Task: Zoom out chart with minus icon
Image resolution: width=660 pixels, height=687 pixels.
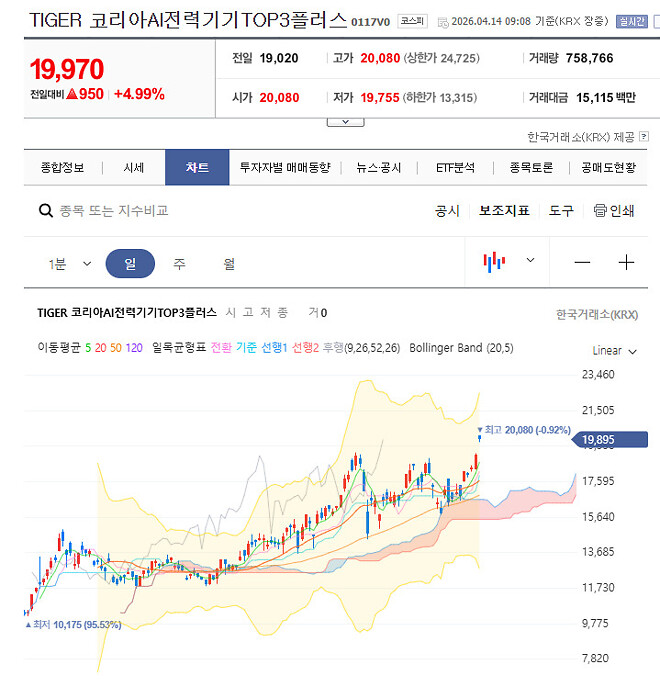Action: pos(582,262)
